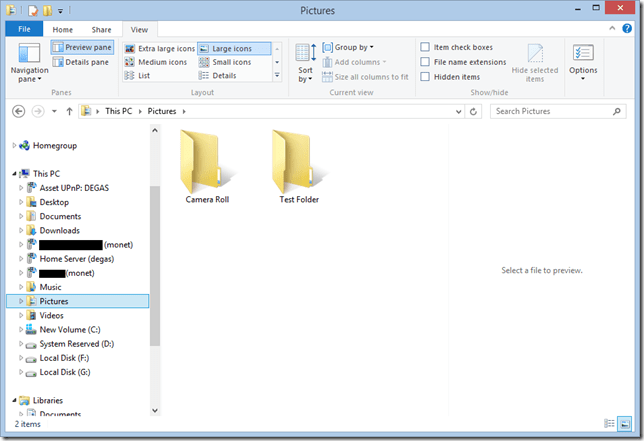Open Videos in navigation pane
The width and height of the screenshot is (644, 441).
coord(51,315)
